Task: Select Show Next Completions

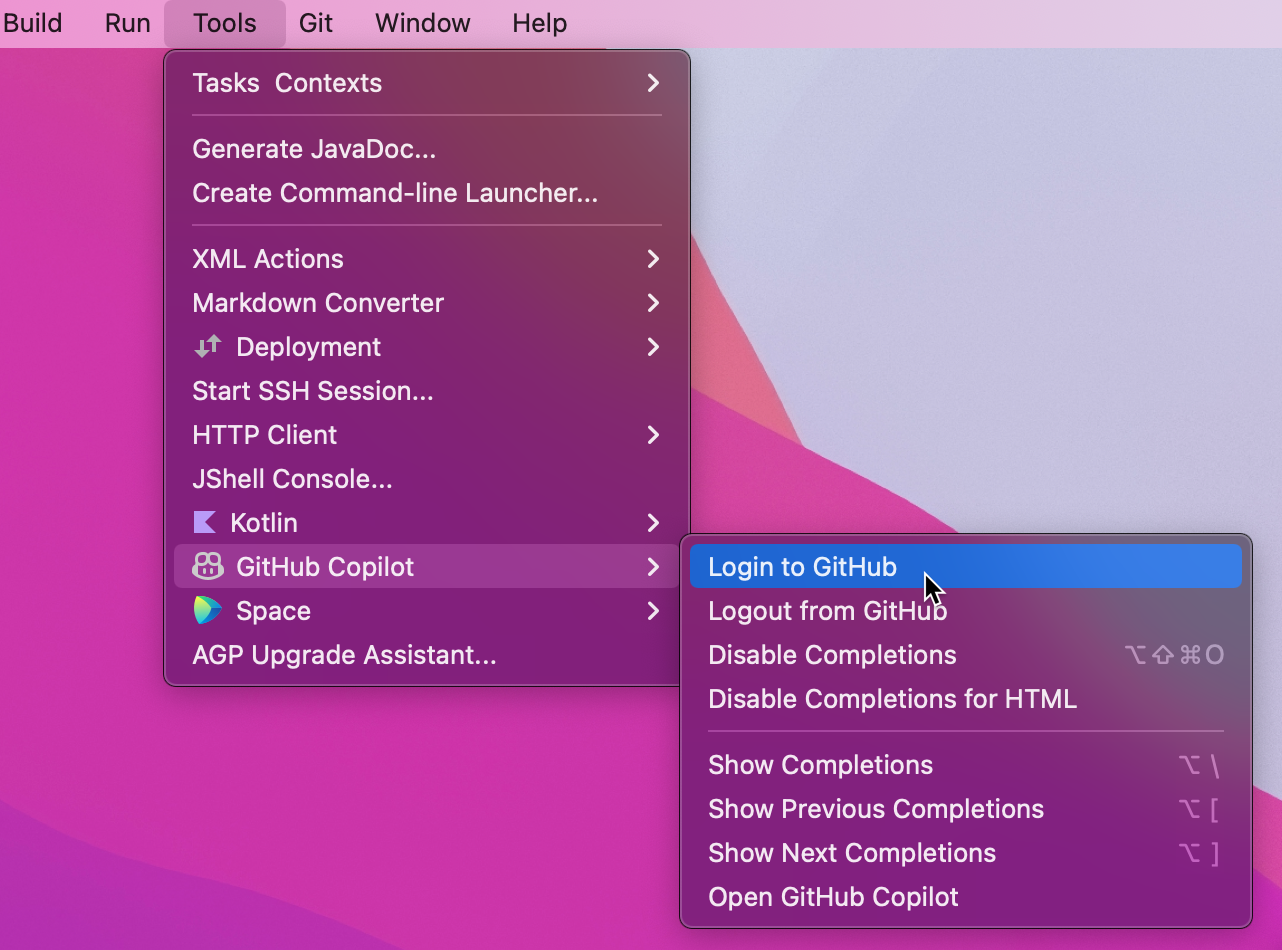Action: 966,853
